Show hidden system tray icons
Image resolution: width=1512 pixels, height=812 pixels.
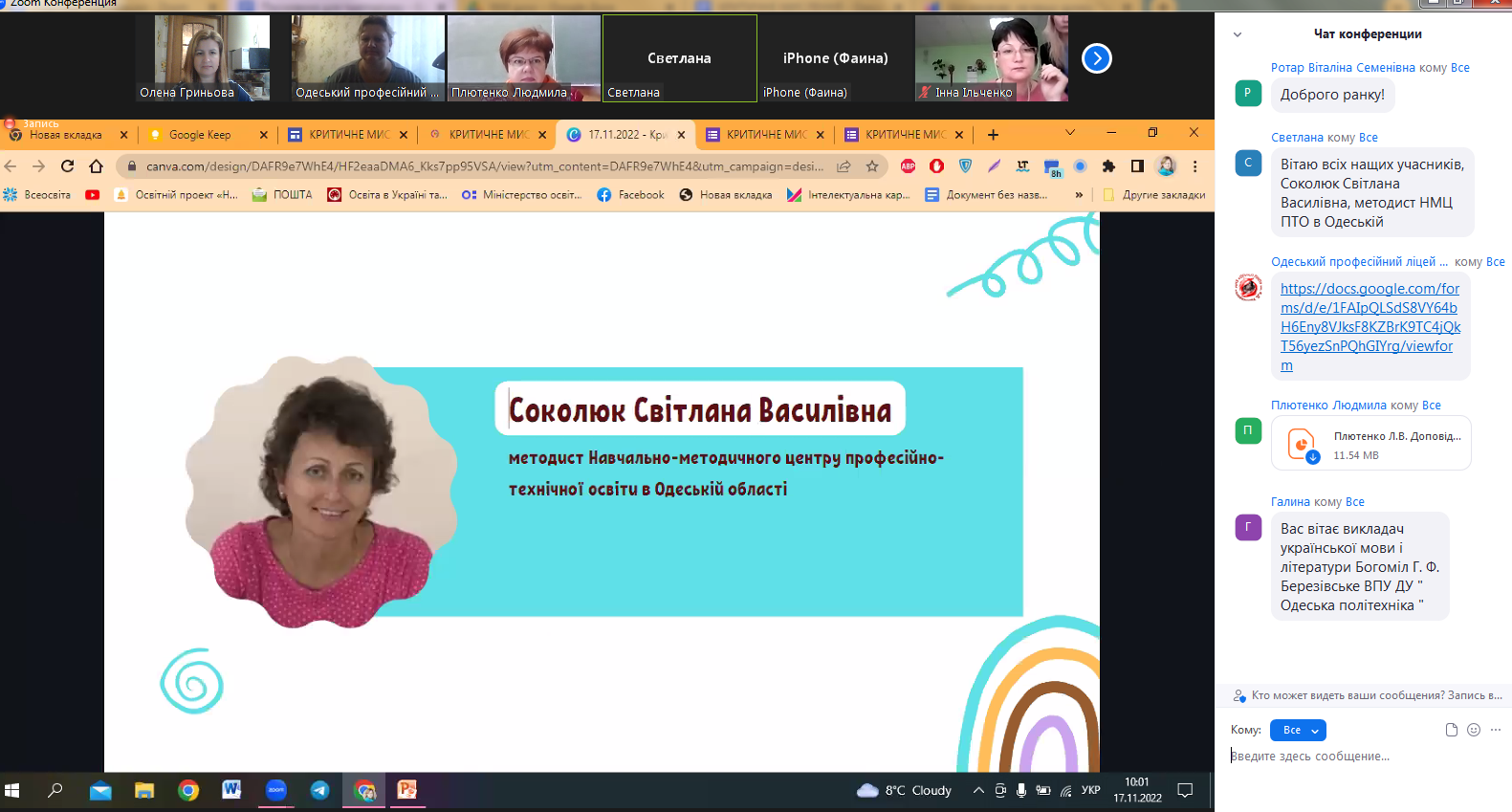[978, 790]
